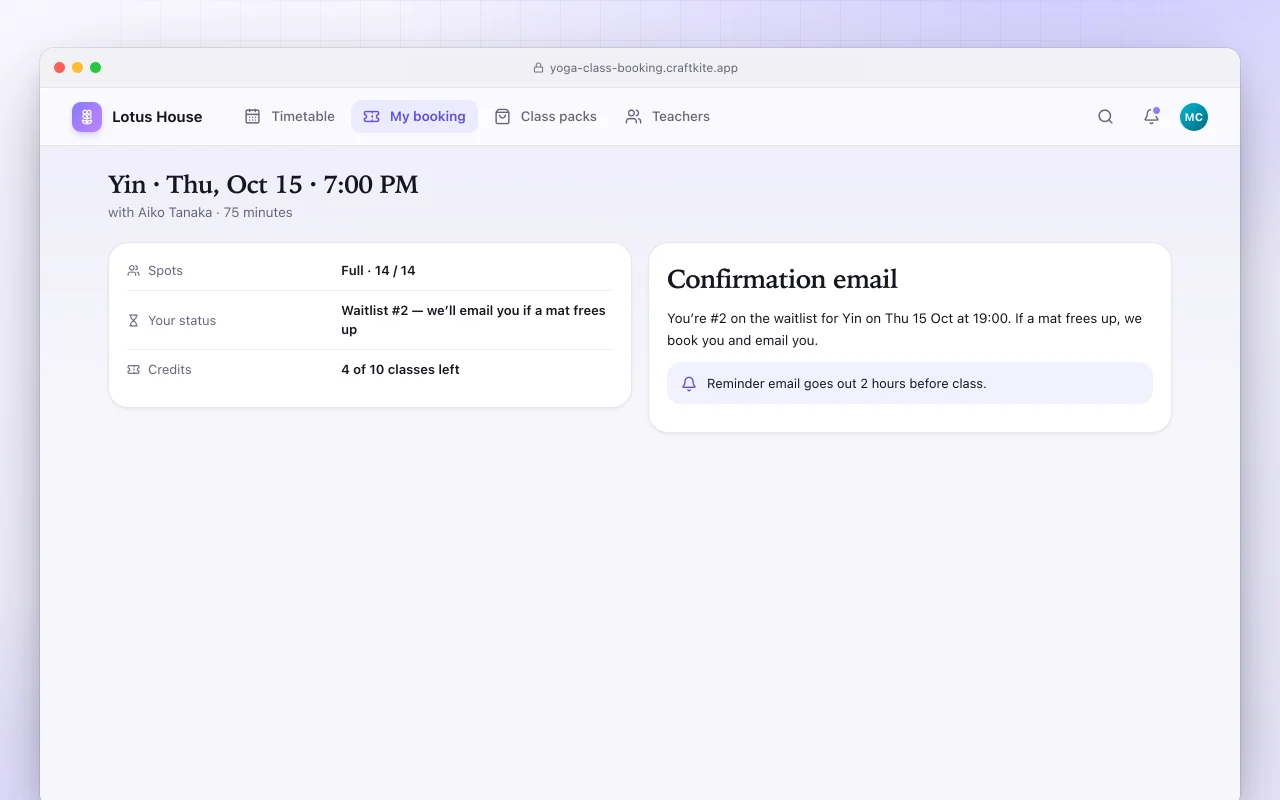
Task: Click the Lotus House logo icon
Action: (x=87, y=117)
